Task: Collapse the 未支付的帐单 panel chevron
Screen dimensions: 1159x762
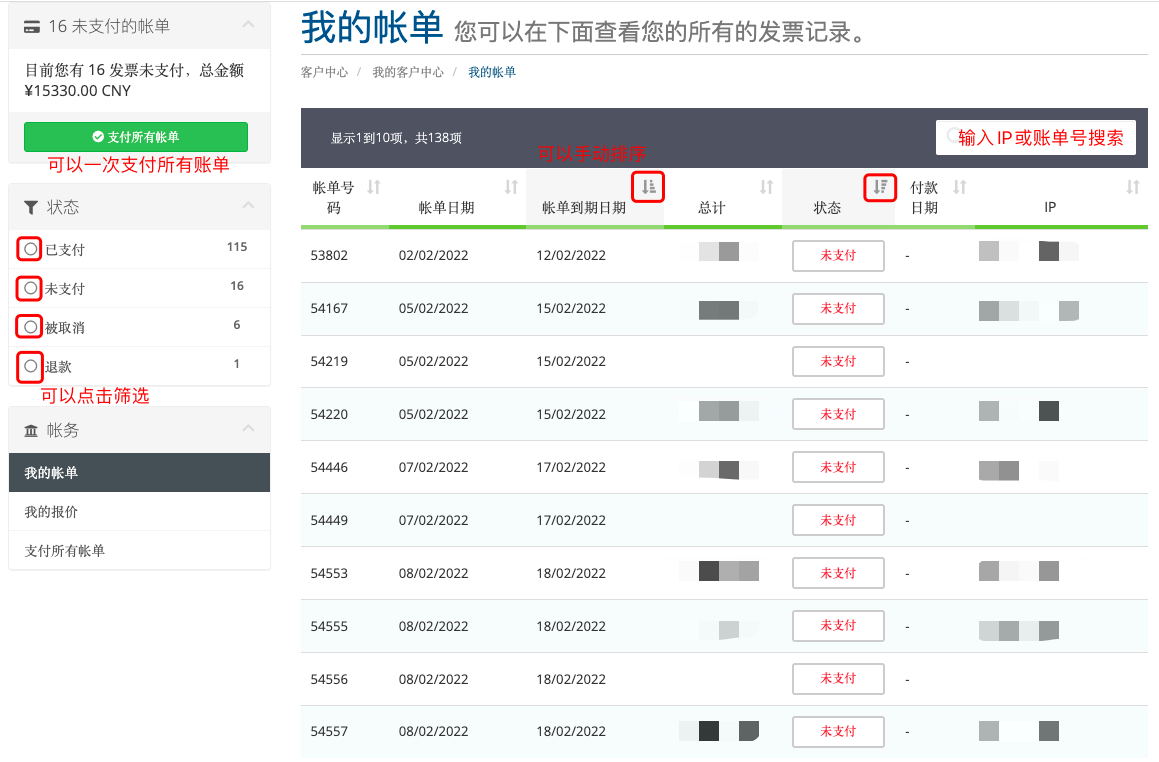Action: pos(248,27)
